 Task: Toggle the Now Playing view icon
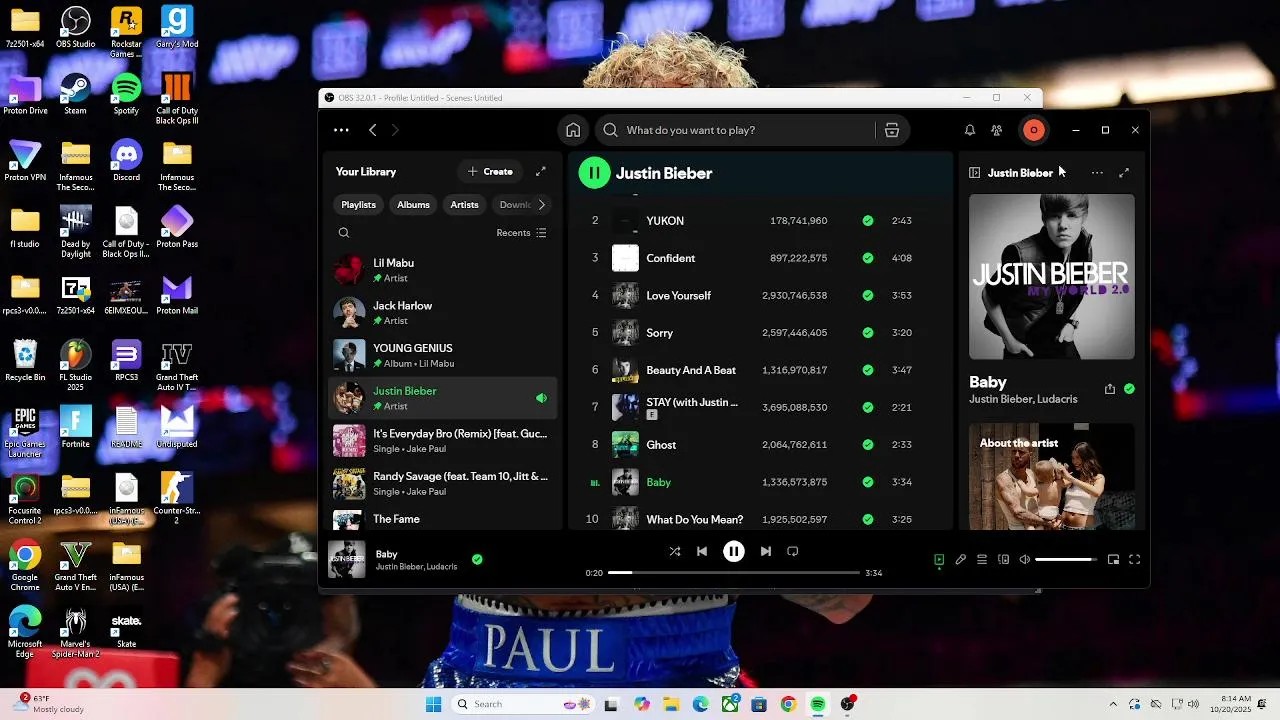coord(939,560)
